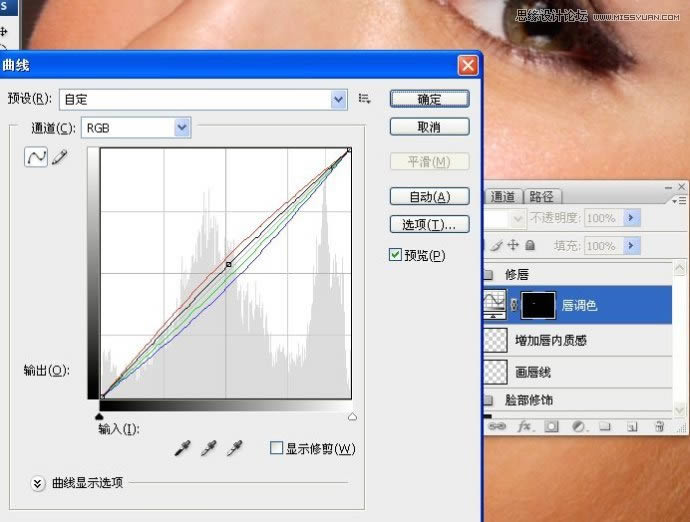Switch to the 通道 channels tab
The height and width of the screenshot is (522, 690).
tap(503, 197)
